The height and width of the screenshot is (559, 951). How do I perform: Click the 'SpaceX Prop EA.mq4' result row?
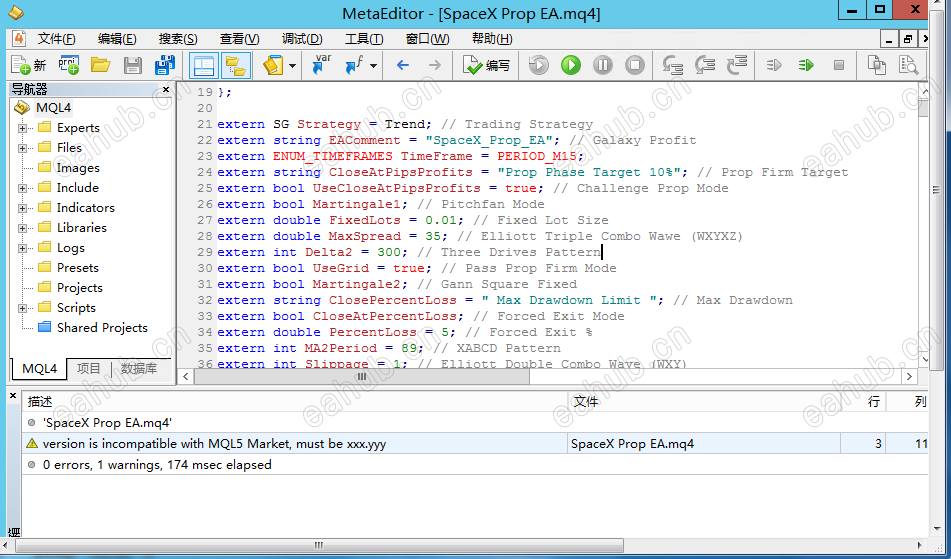click(475, 423)
